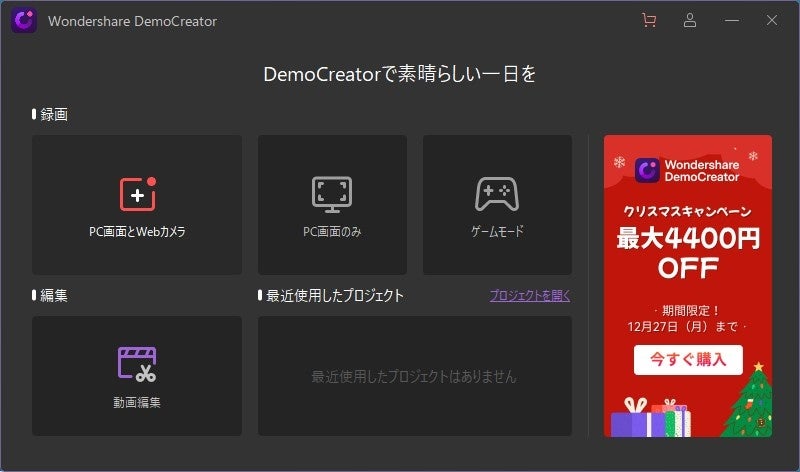Click the PC画面とWebカメラ label
Viewport: 800px width, 472px height.
coord(137,232)
